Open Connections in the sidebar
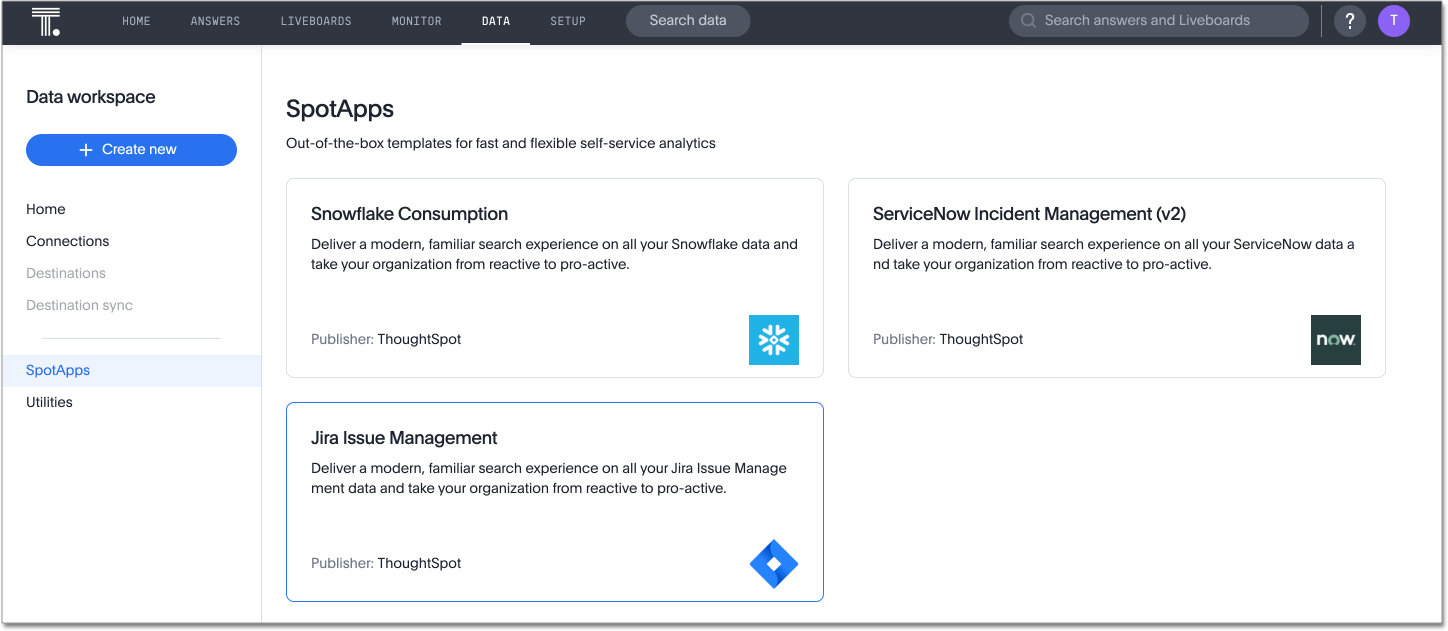The height and width of the screenshot is (631, 1448). click(68, 241)
